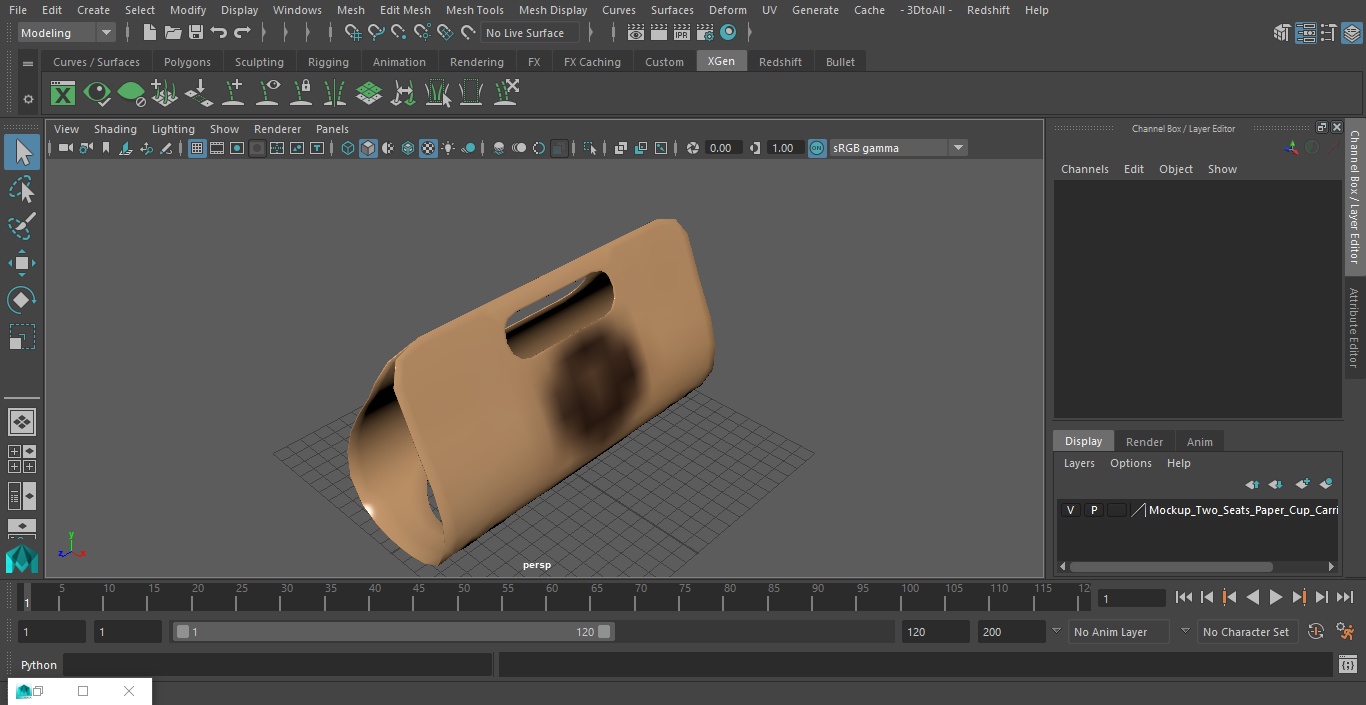Screen dimensions: 1366x705
Task: Click the layer list horizontal scrollbar
Action: click(1171, 566)
